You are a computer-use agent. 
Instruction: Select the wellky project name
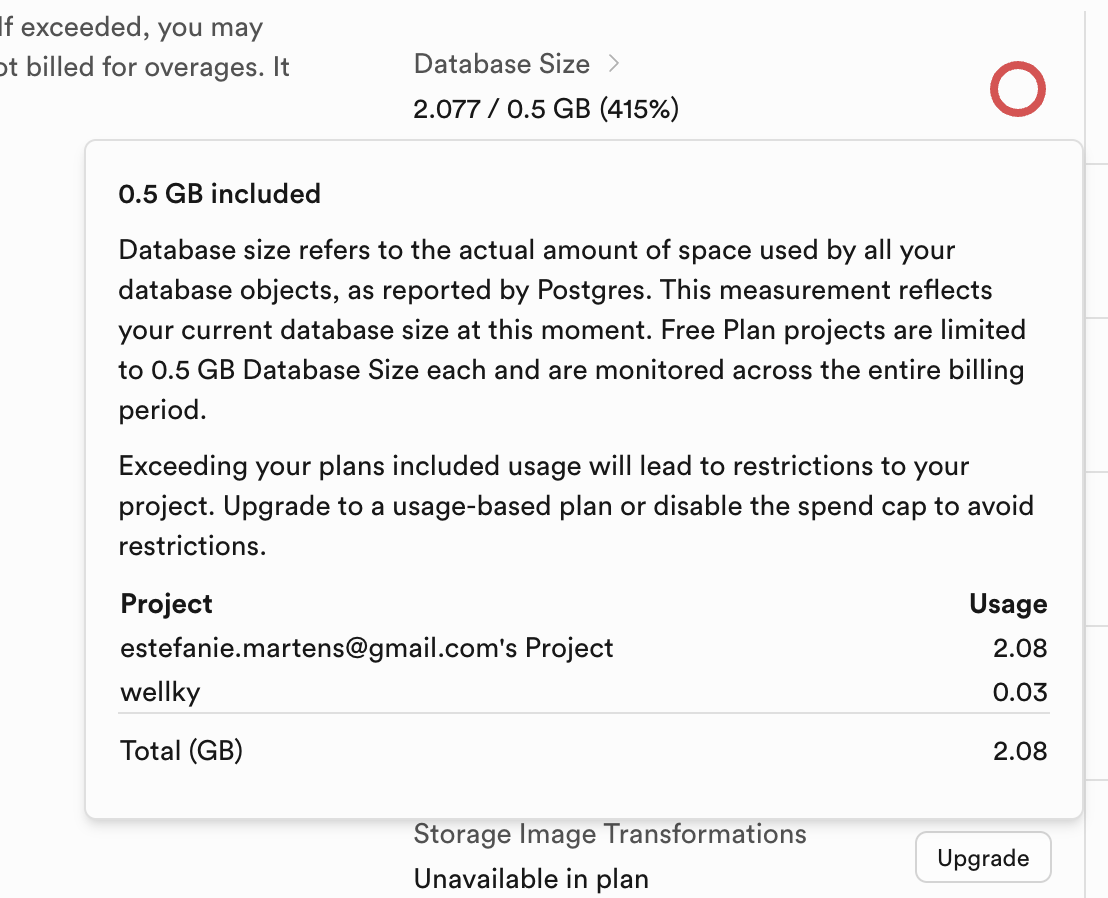click(x=160, y=692)
